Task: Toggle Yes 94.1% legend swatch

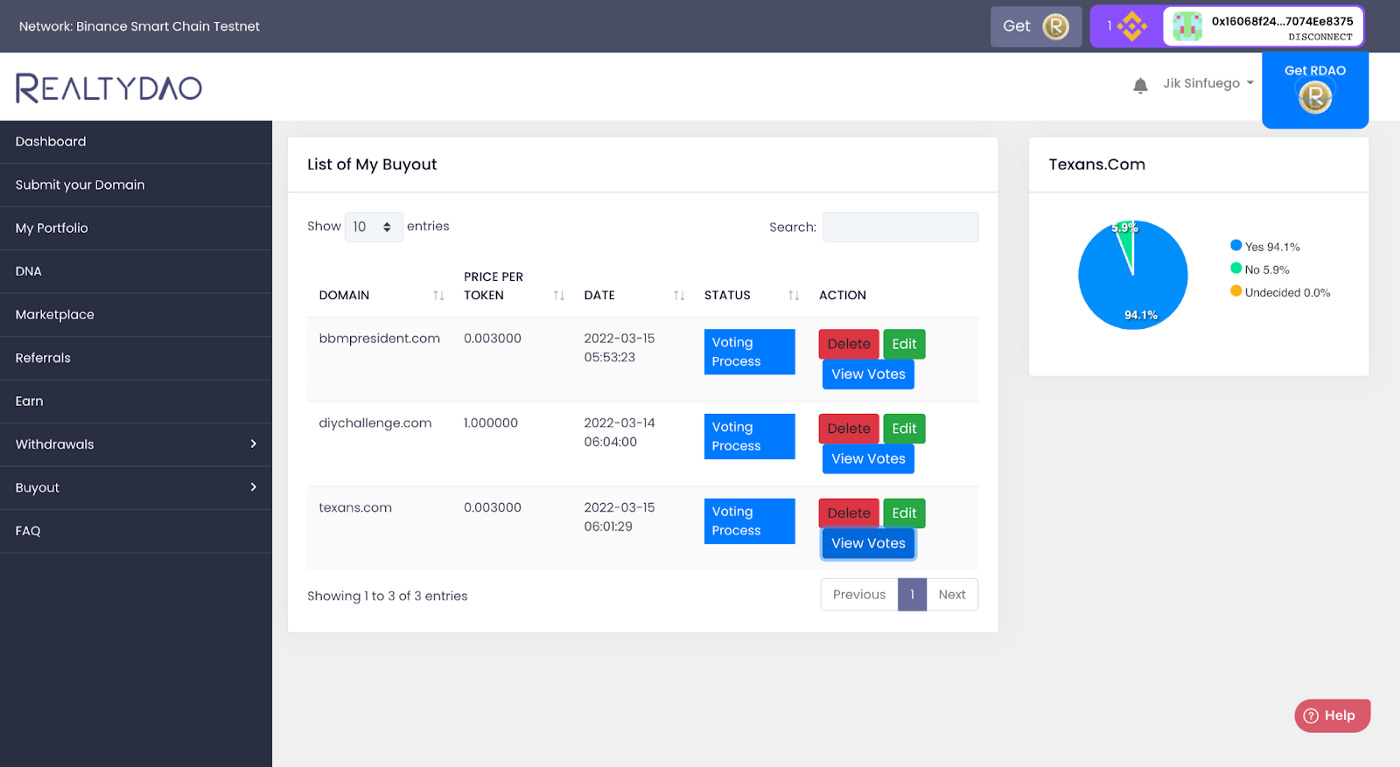Action: pyautogui.click(x=1236, y=246)
